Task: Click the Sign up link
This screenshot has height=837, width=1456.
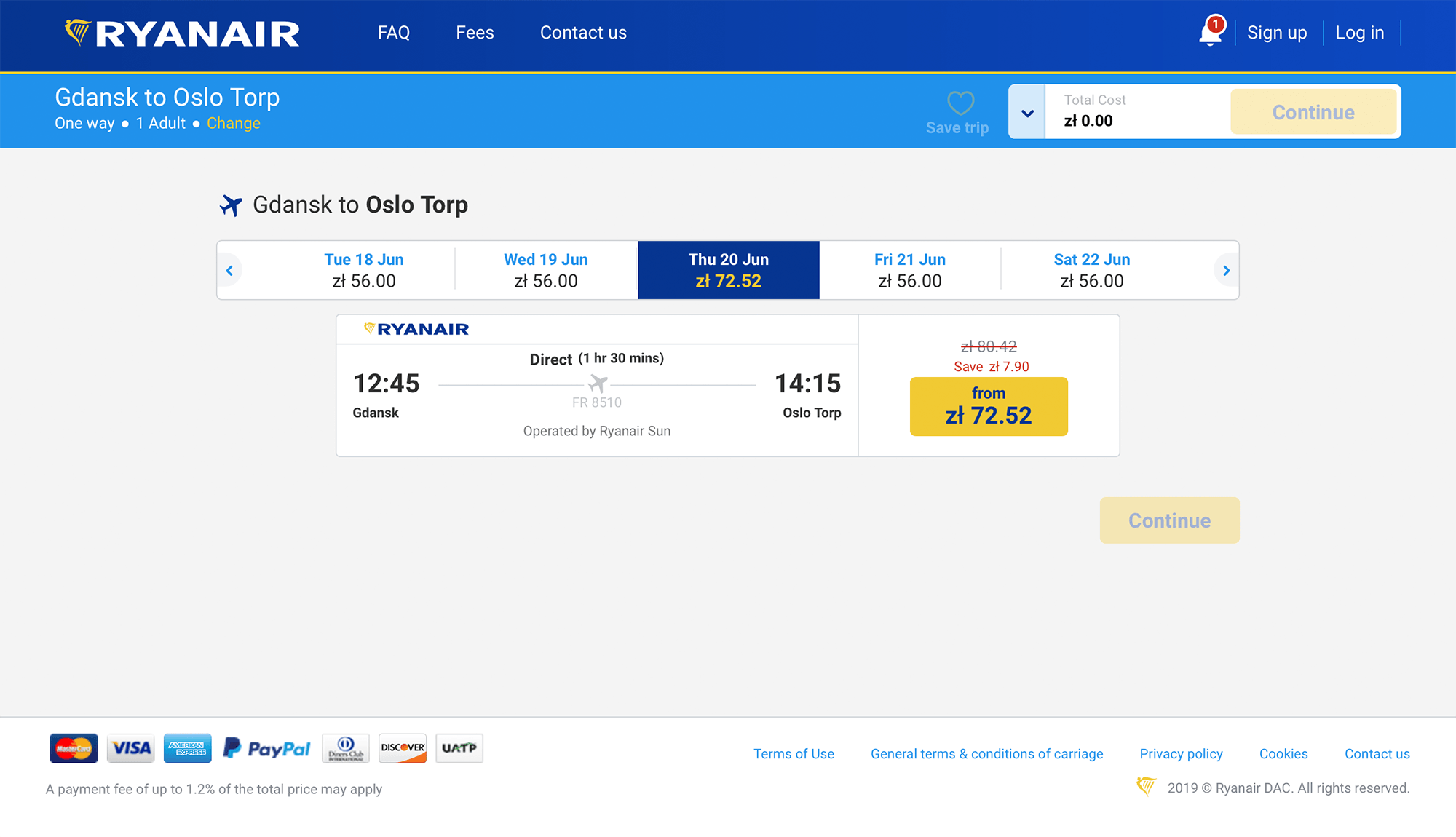Action: pyautogui.click(x=1278, y=32)
